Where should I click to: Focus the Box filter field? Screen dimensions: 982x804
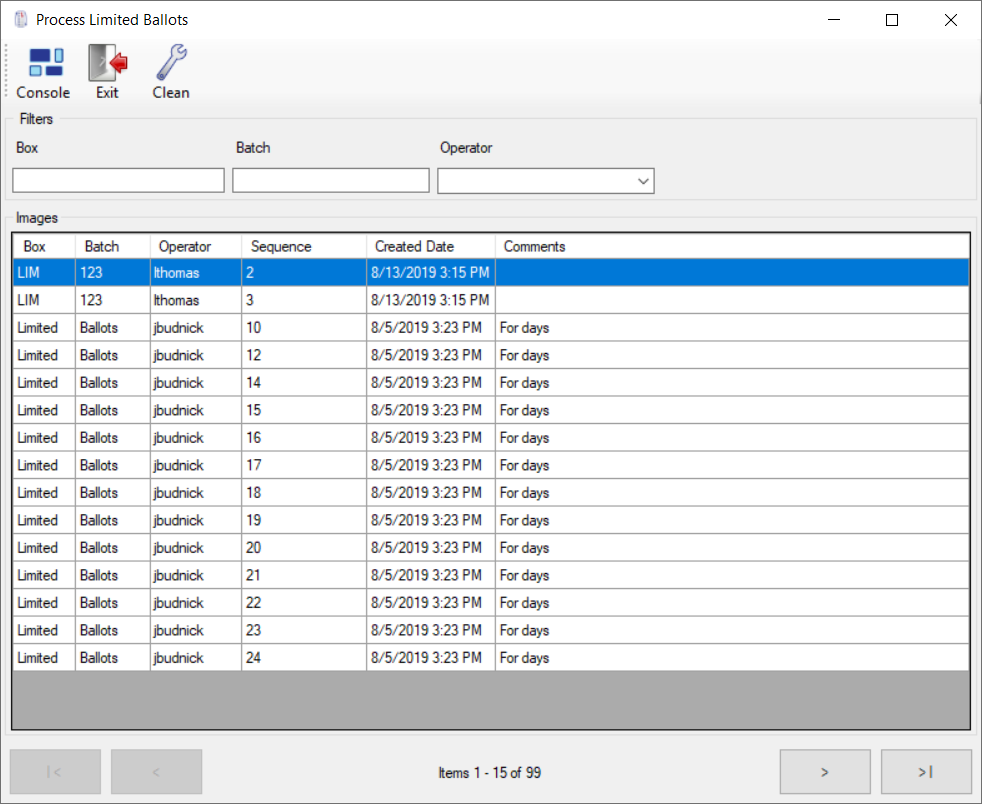pyautogui.click(x=118, y=180)
